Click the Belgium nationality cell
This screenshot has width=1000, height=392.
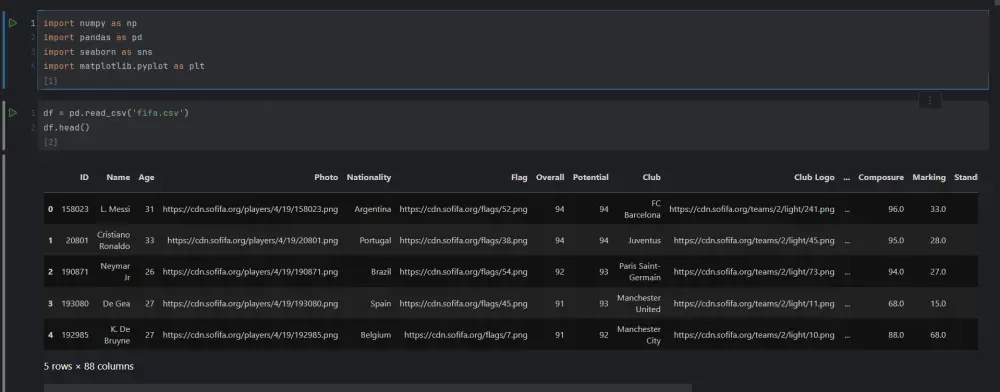point(376,335)
